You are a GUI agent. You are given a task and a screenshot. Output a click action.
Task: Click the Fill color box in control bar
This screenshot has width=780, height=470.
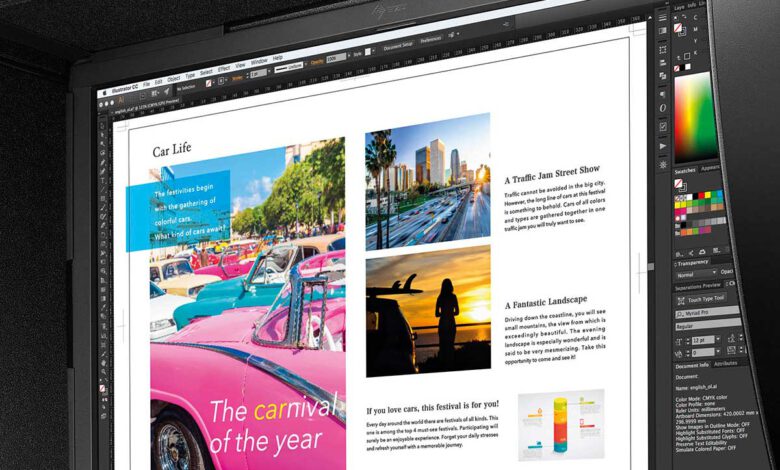(x=208, y=83)
